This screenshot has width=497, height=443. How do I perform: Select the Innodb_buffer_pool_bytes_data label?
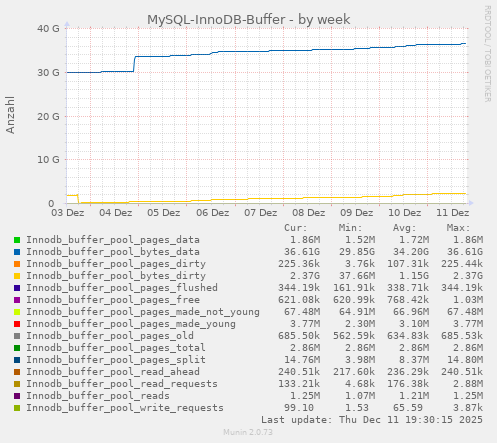(113, 252)
